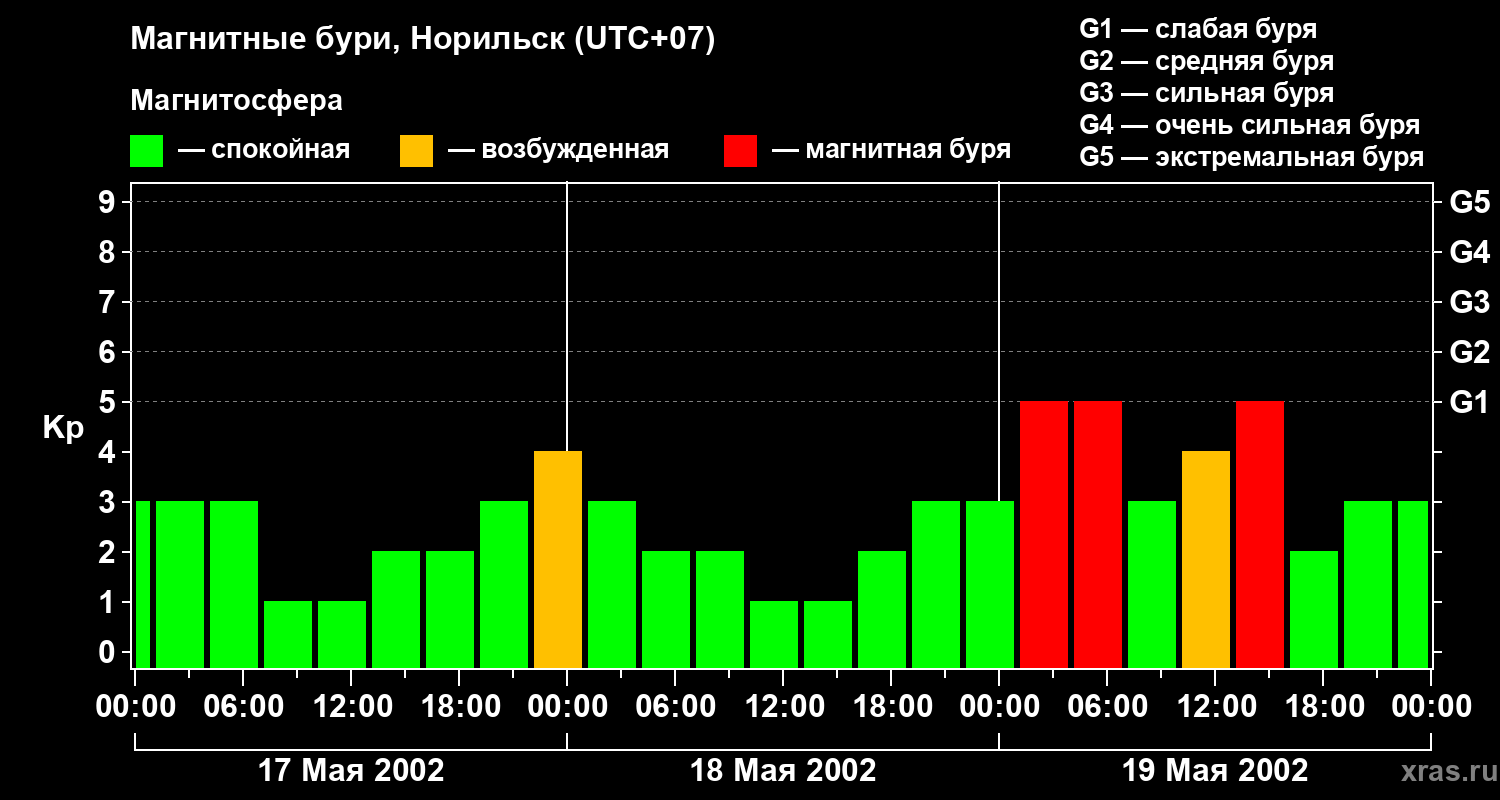Click the '17 Мая 2002' date label

point(351,771)
